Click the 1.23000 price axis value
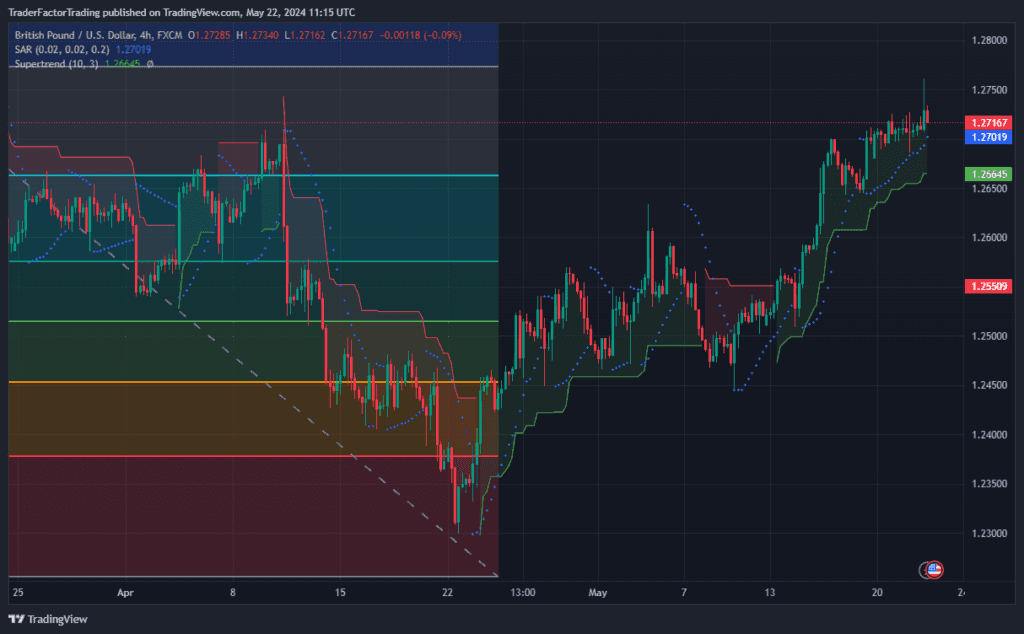This screenshot has width=1024, height=634. coord(989,533)
